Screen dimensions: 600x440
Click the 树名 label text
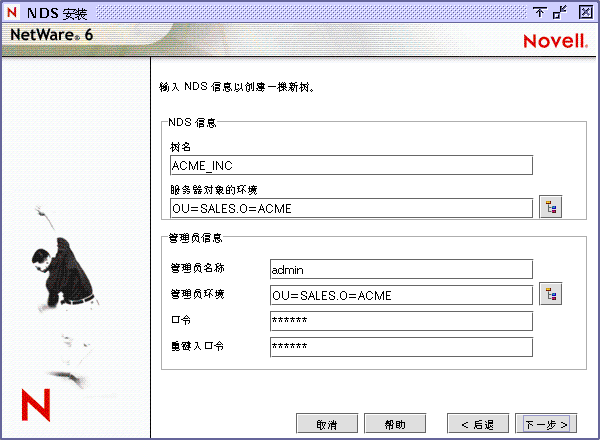coord(181,147)
